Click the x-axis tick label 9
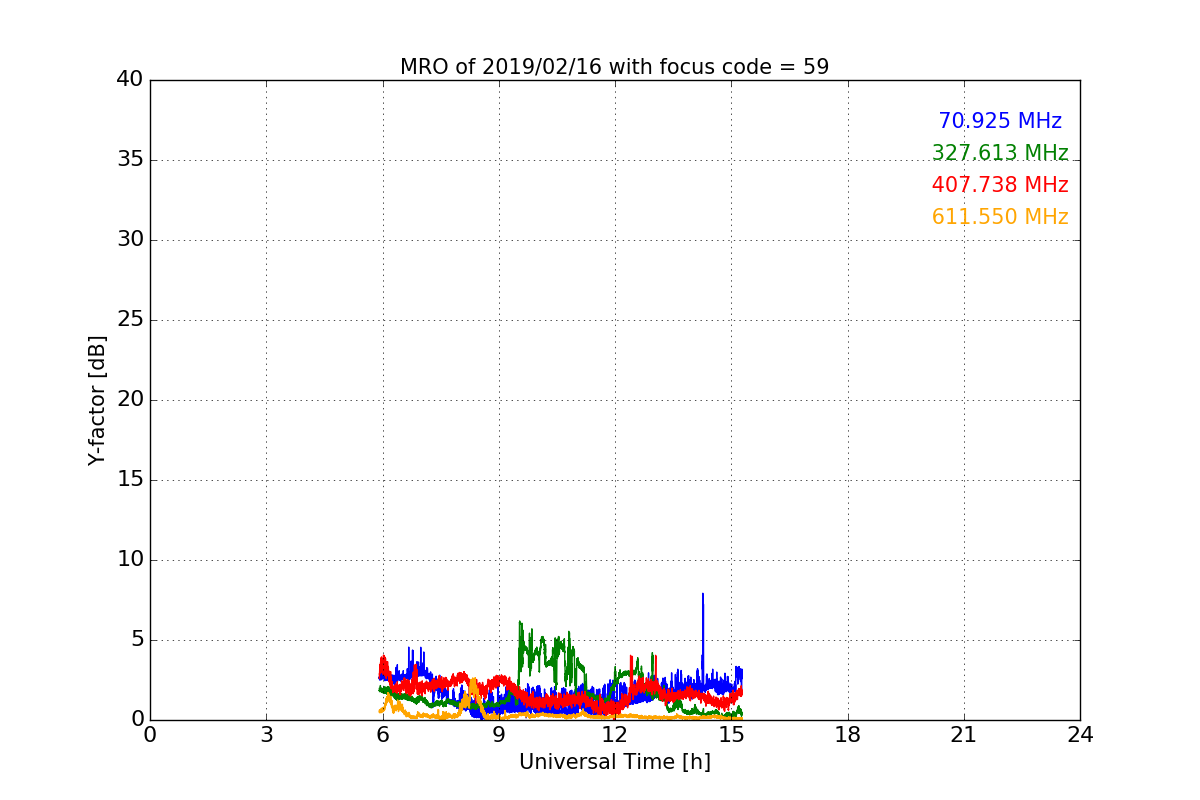Viewport: 1200px width, 800px height. [x=499, y=736]
